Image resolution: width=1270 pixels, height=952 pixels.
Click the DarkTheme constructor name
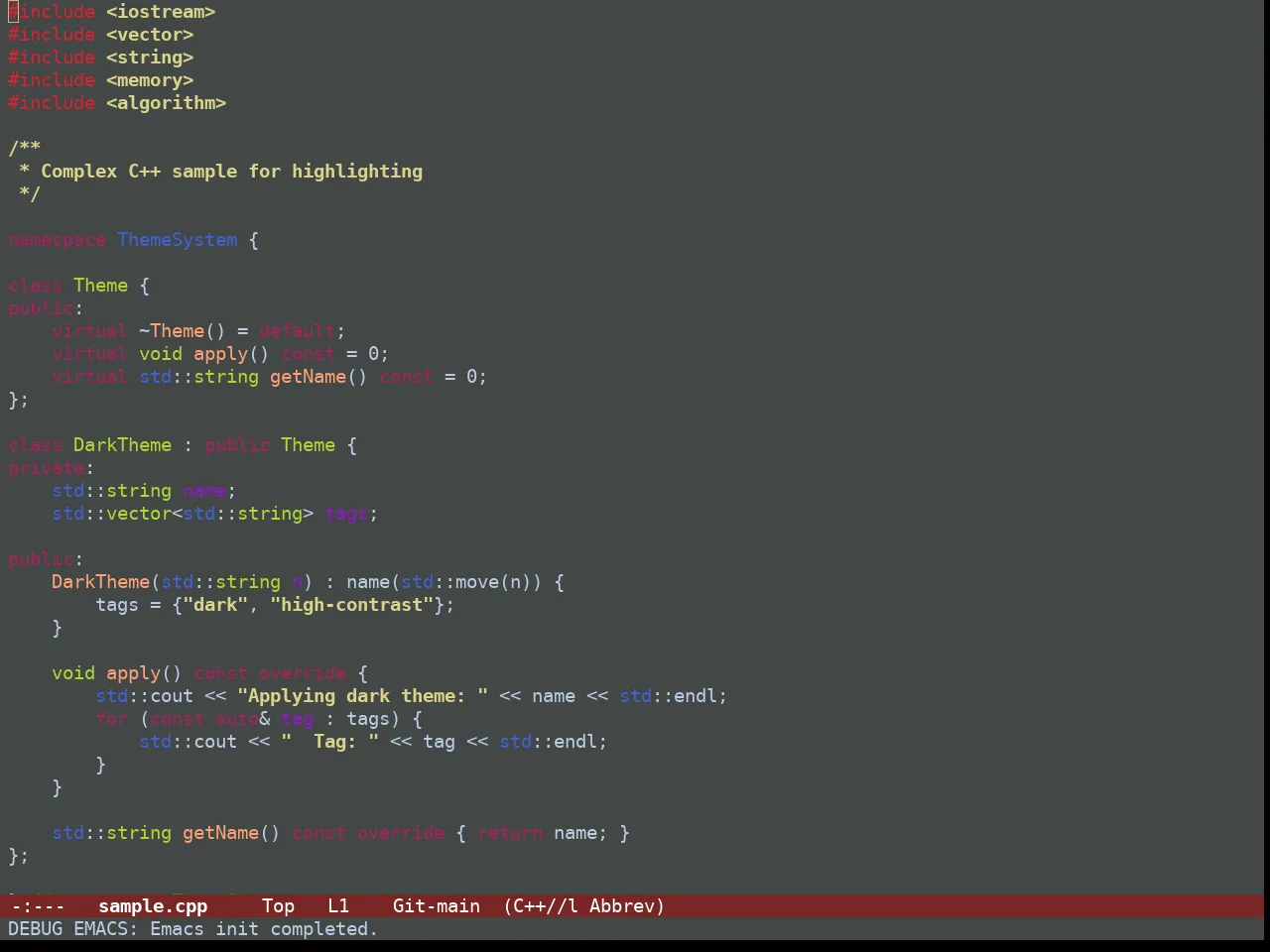[100, 582]
